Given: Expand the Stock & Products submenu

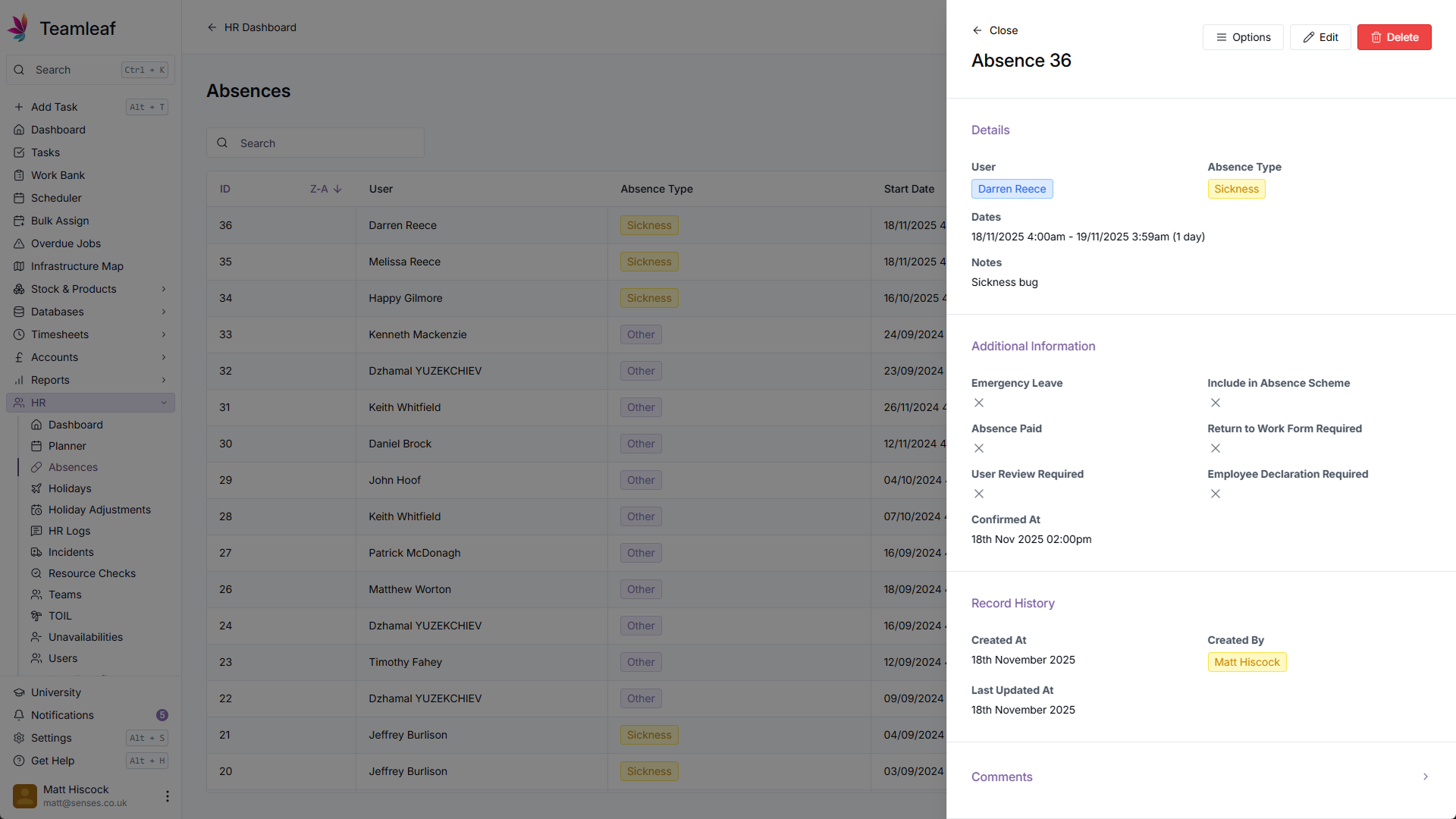Looking at the screenshot, I should [163, 289].
